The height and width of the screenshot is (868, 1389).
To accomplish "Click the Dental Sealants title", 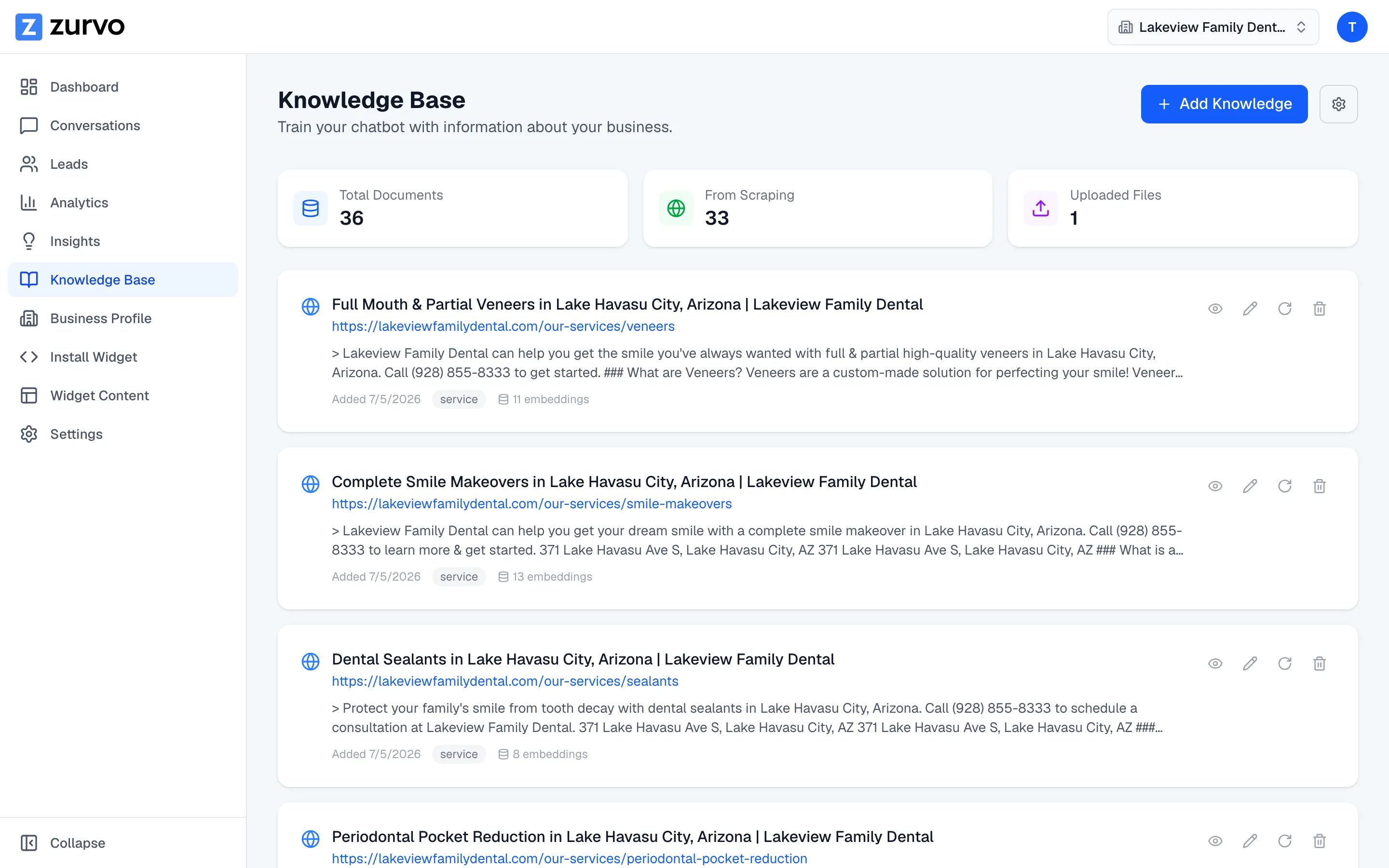I will pyautogui.click(x=583, y=659).
